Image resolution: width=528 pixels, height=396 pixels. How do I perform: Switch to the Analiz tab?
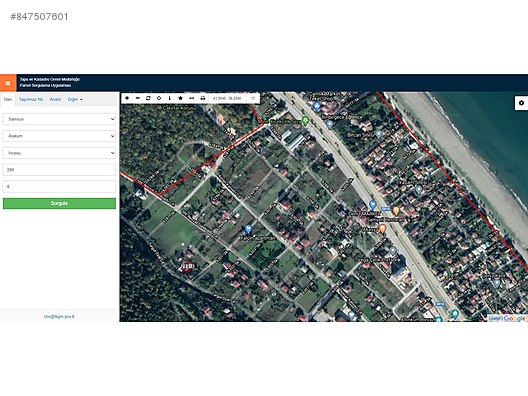tap(56, 99)
